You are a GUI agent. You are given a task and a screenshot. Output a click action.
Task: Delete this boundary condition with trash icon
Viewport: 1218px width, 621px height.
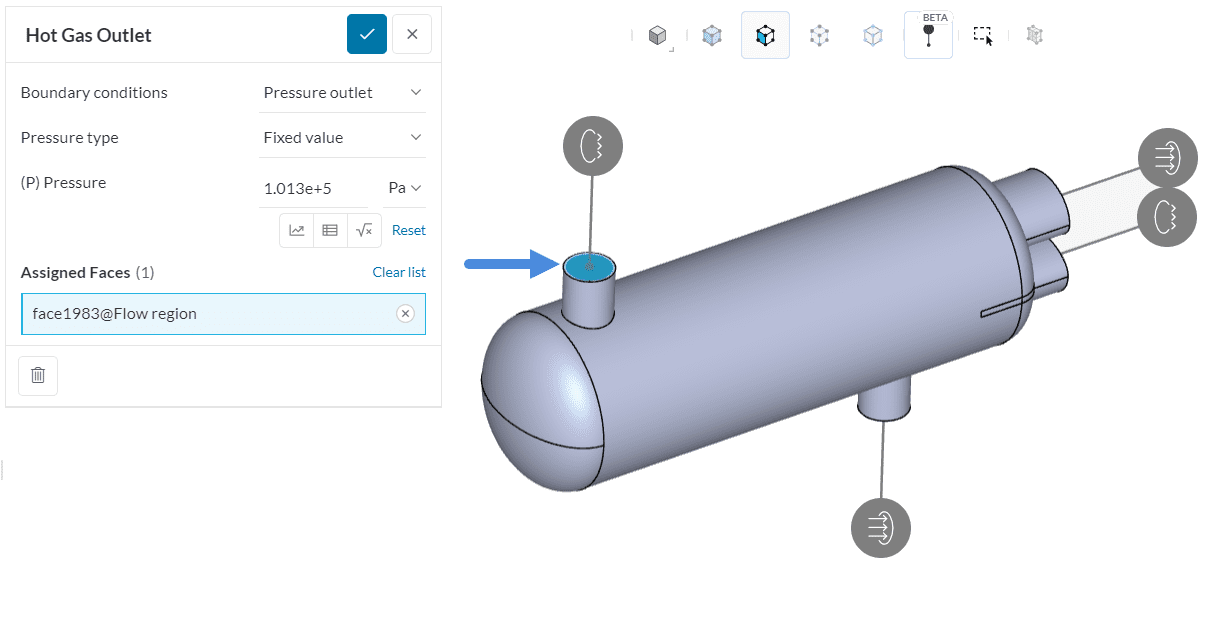[38, 376]
